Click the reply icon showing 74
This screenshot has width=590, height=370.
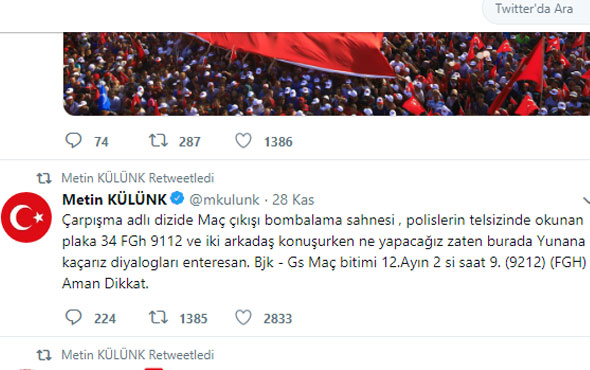[x=73, y=141]
